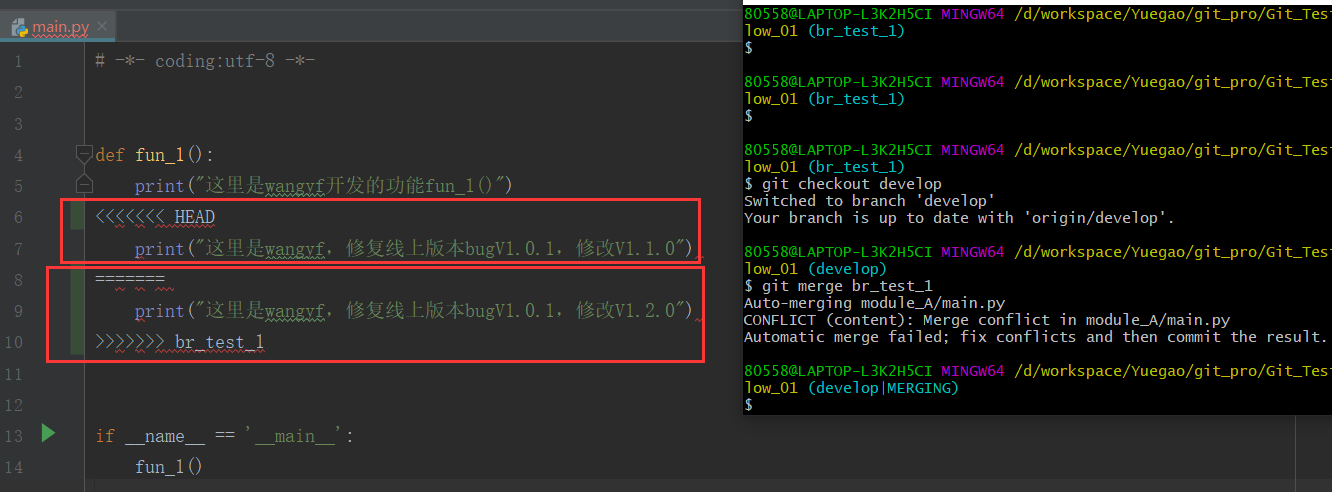The image size is (1332, 492).
Task: Click the Python file icon on main.py tab
Action: pos(19,27)
